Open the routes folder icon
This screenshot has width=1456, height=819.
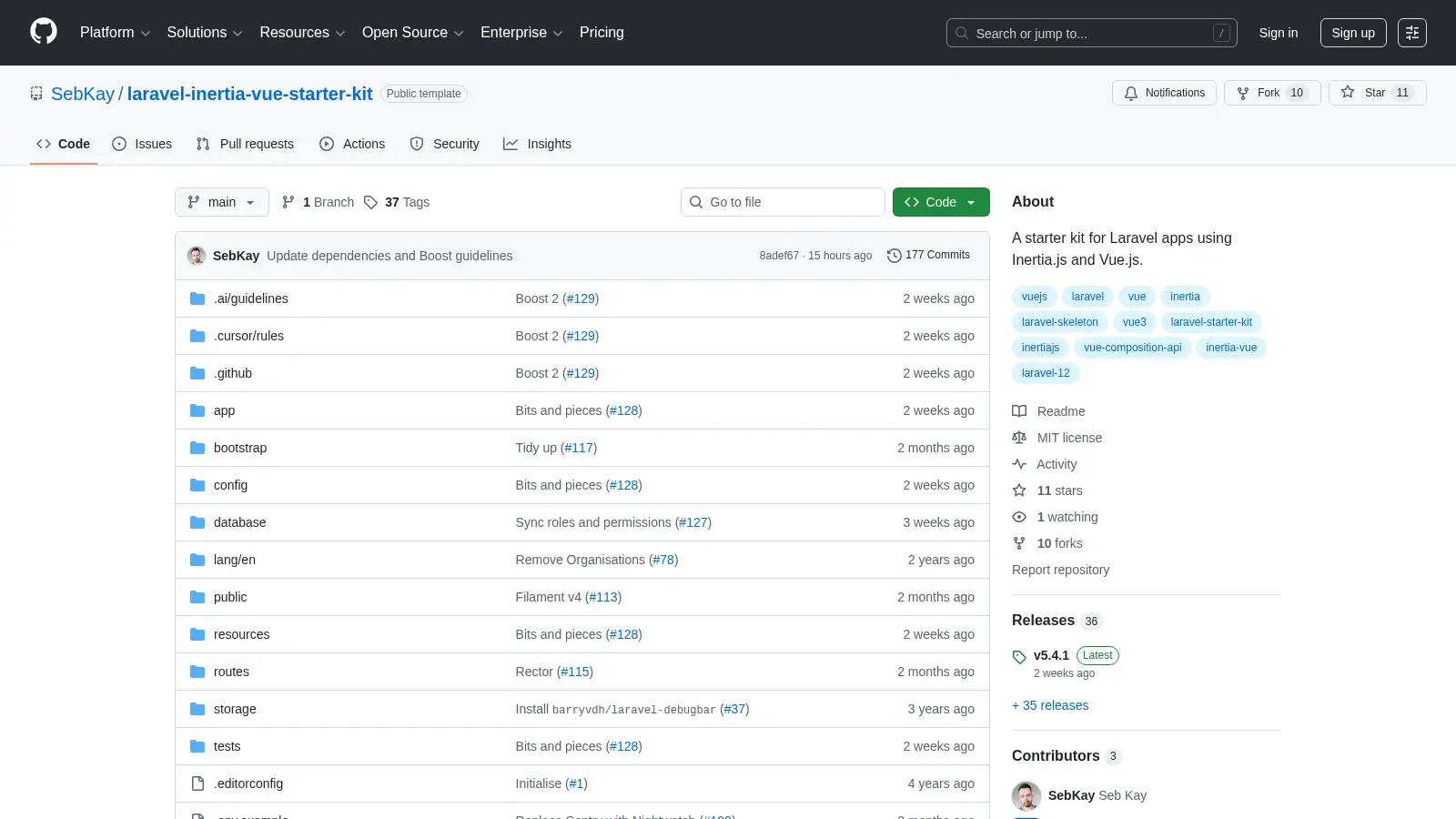(x=197, y=672)
